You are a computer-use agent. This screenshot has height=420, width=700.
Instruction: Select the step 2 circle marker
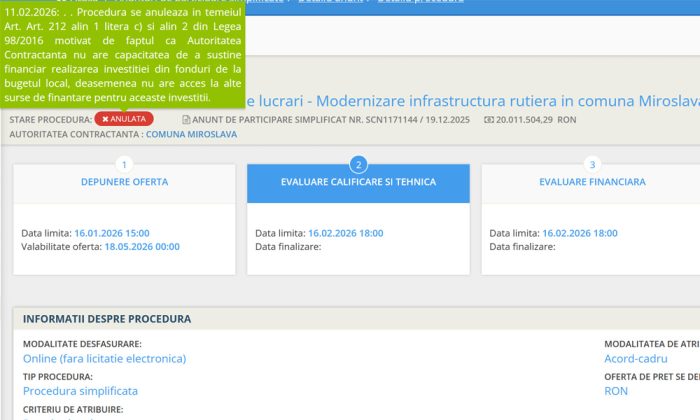coord(358,164)
